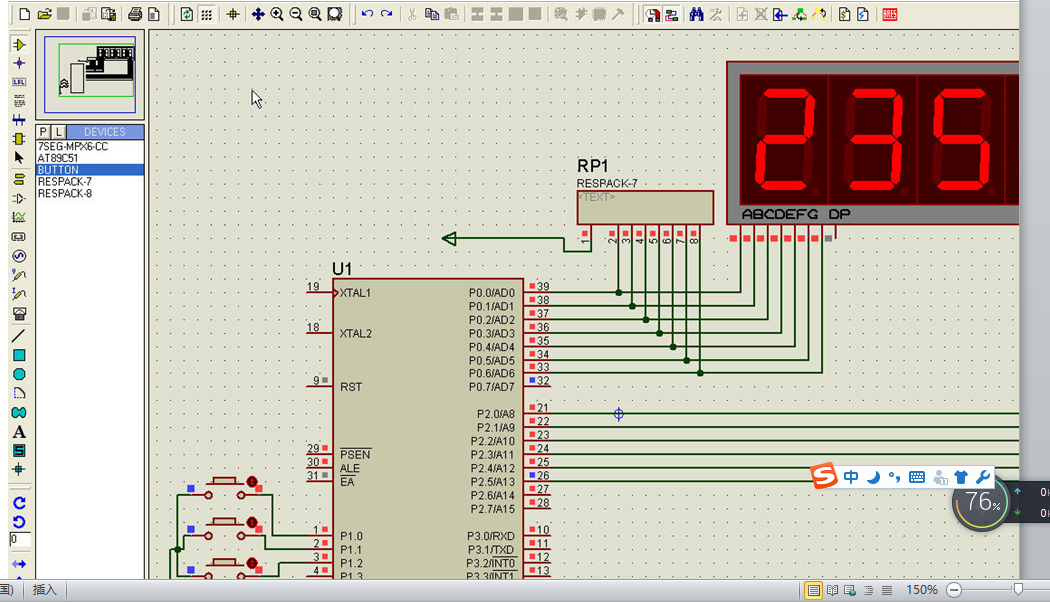Transfer netlist to ARES
The width and height of the screenshot is (1050, 602).
tap(890, 14)
